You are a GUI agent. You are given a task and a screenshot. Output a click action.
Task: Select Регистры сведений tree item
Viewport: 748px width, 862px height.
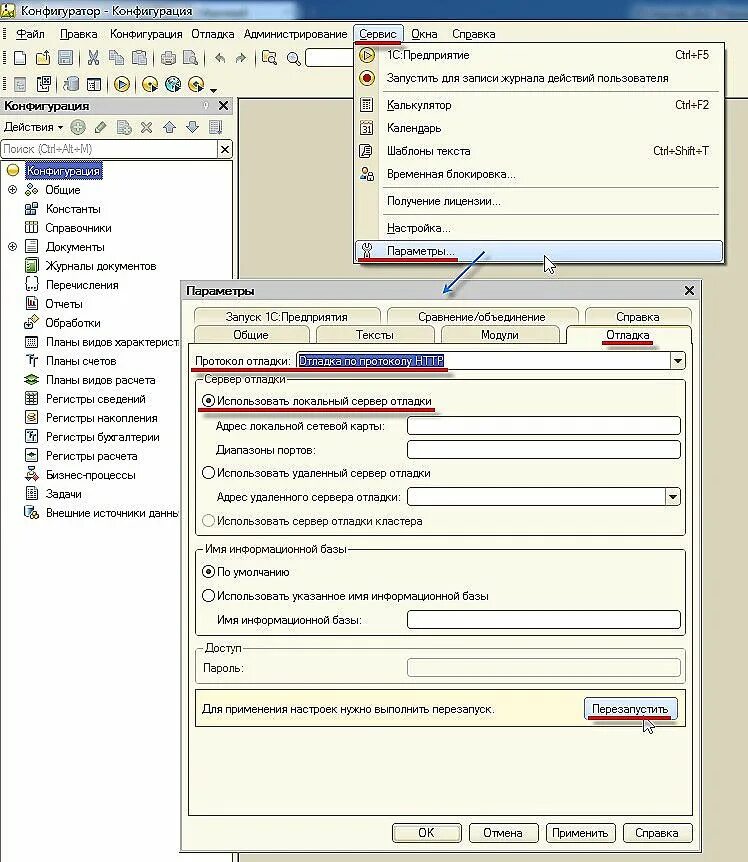pos(96,399)
